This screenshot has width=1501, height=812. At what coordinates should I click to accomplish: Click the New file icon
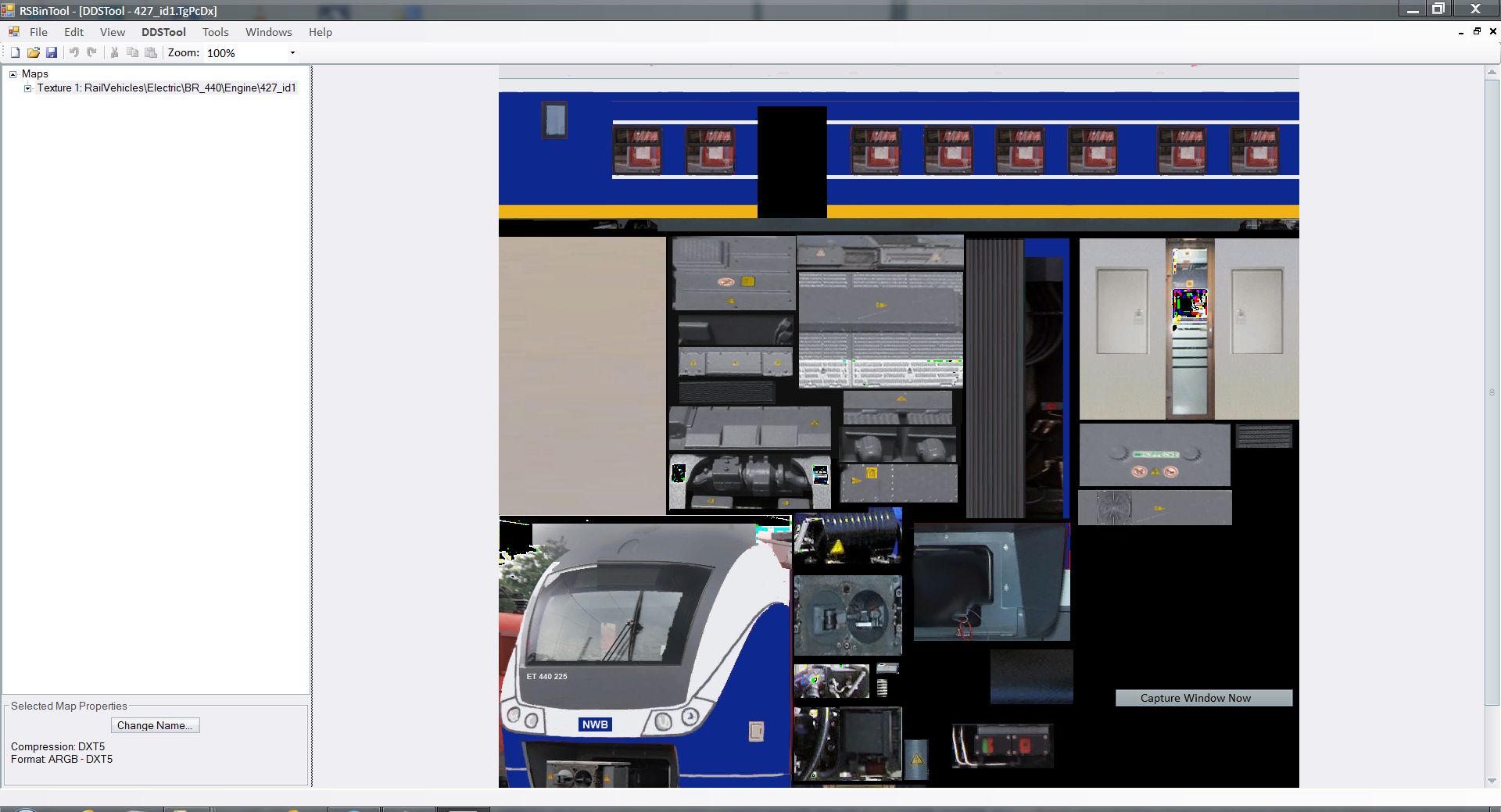[15, 52]
